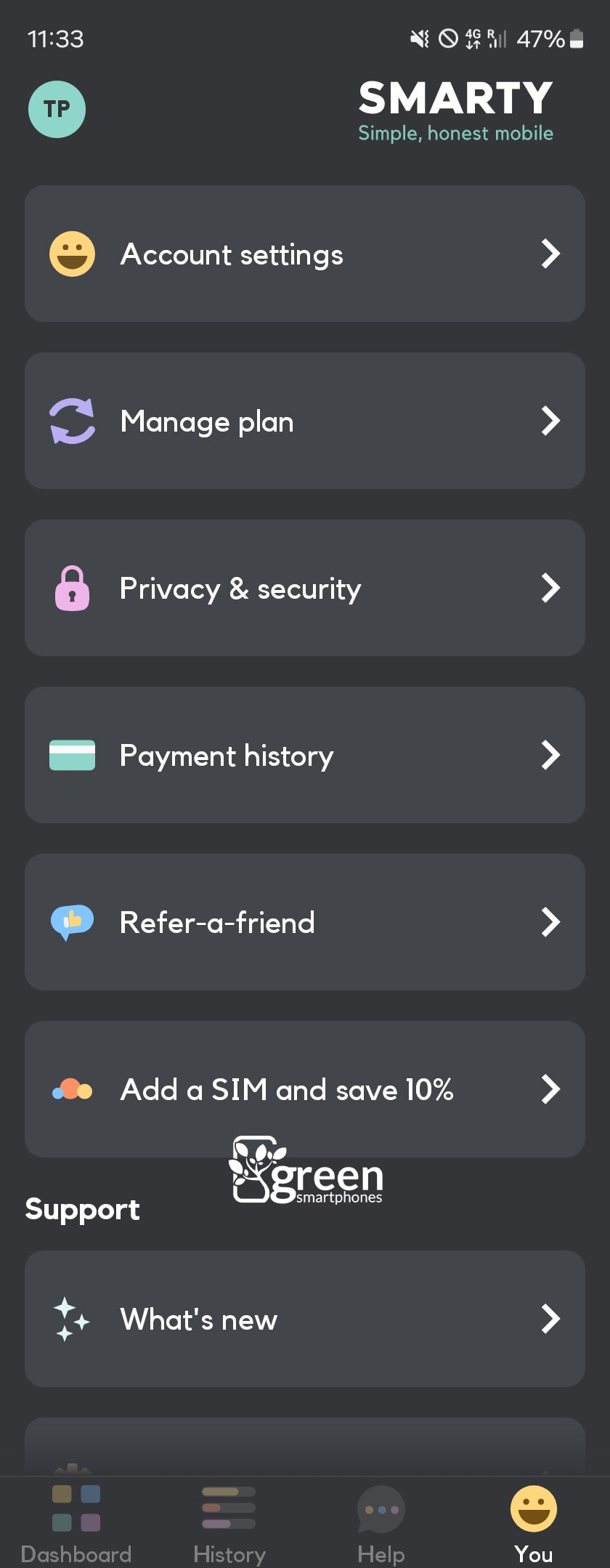This screenshot has height=1568, width=610.
Task: Tap the SMARTY logo header
Action: point(455,110)
